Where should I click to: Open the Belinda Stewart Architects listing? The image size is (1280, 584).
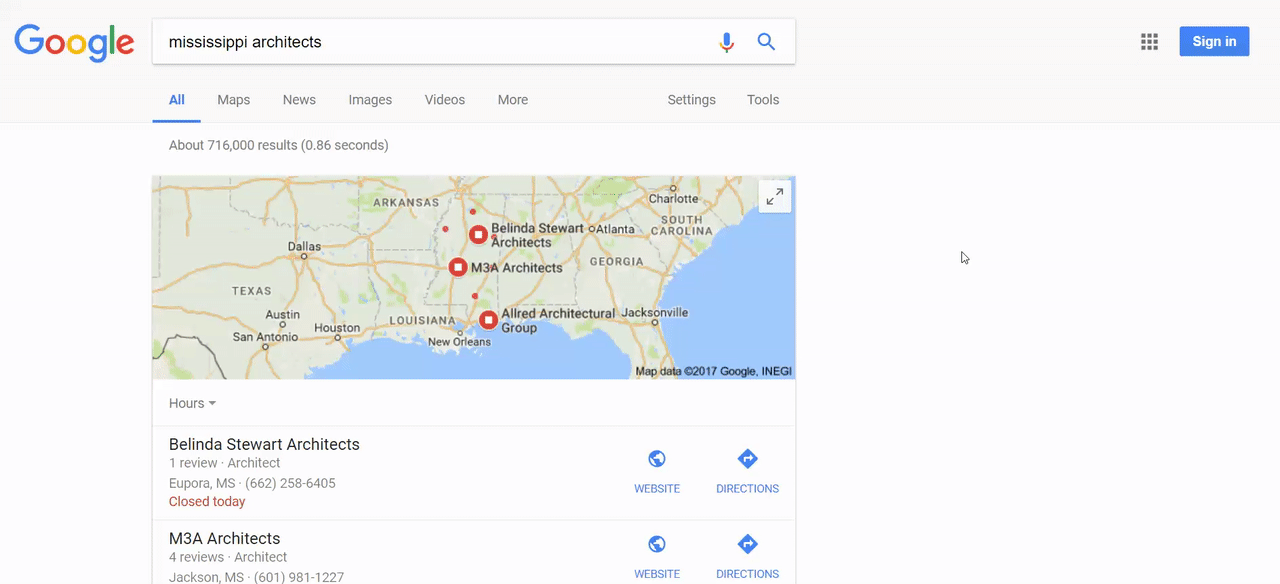[x=264, y=445]
